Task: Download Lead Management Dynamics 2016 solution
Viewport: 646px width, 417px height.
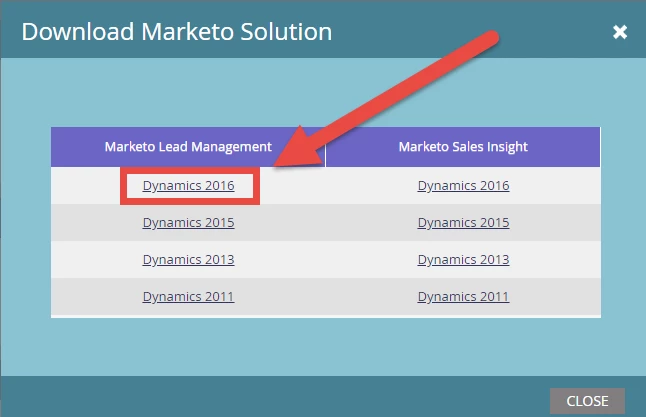Action: [188, 186]
